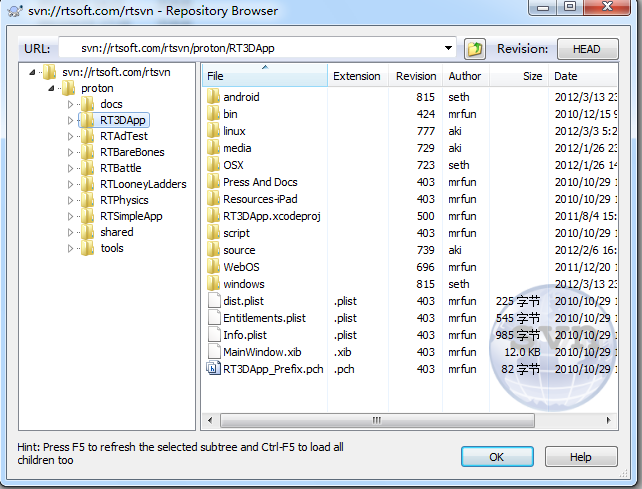This screenshot has height=489, width=642.
Task: Click the media folder icon
Action: tap(213, 148)
